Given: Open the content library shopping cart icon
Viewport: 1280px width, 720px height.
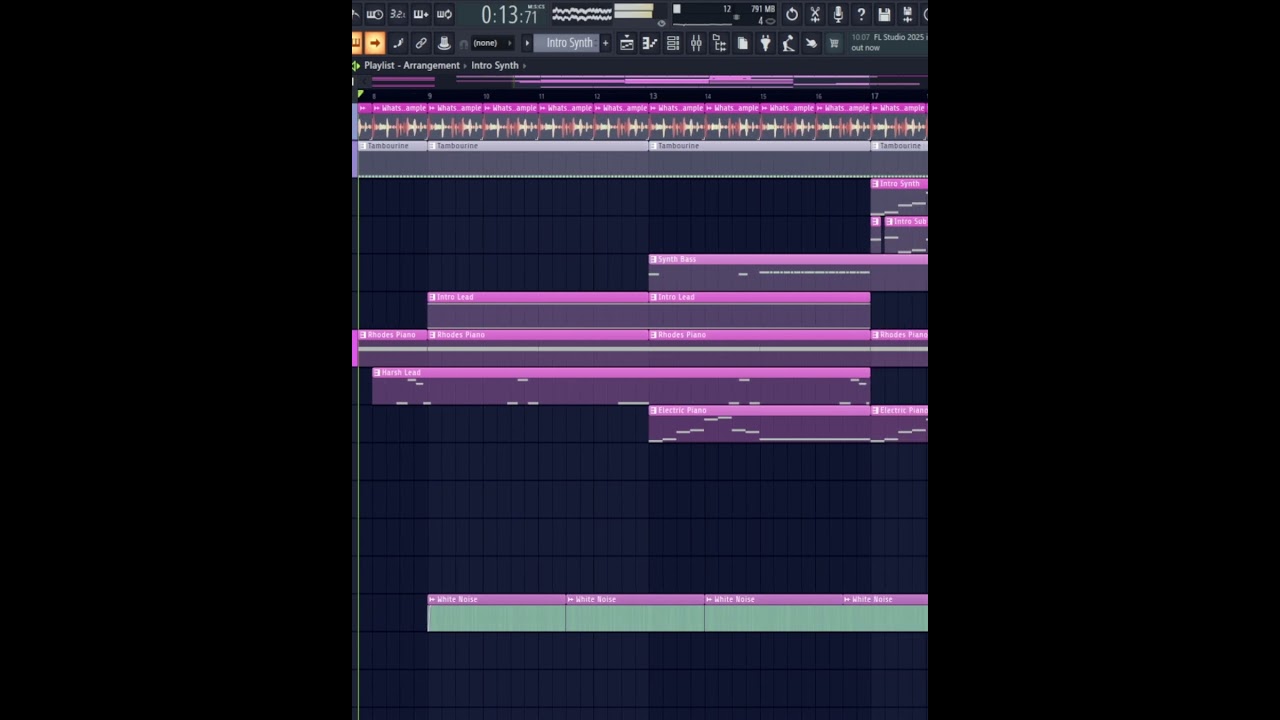Looking at the screenshot, I should pyautogui.click(x=834, y=43).
